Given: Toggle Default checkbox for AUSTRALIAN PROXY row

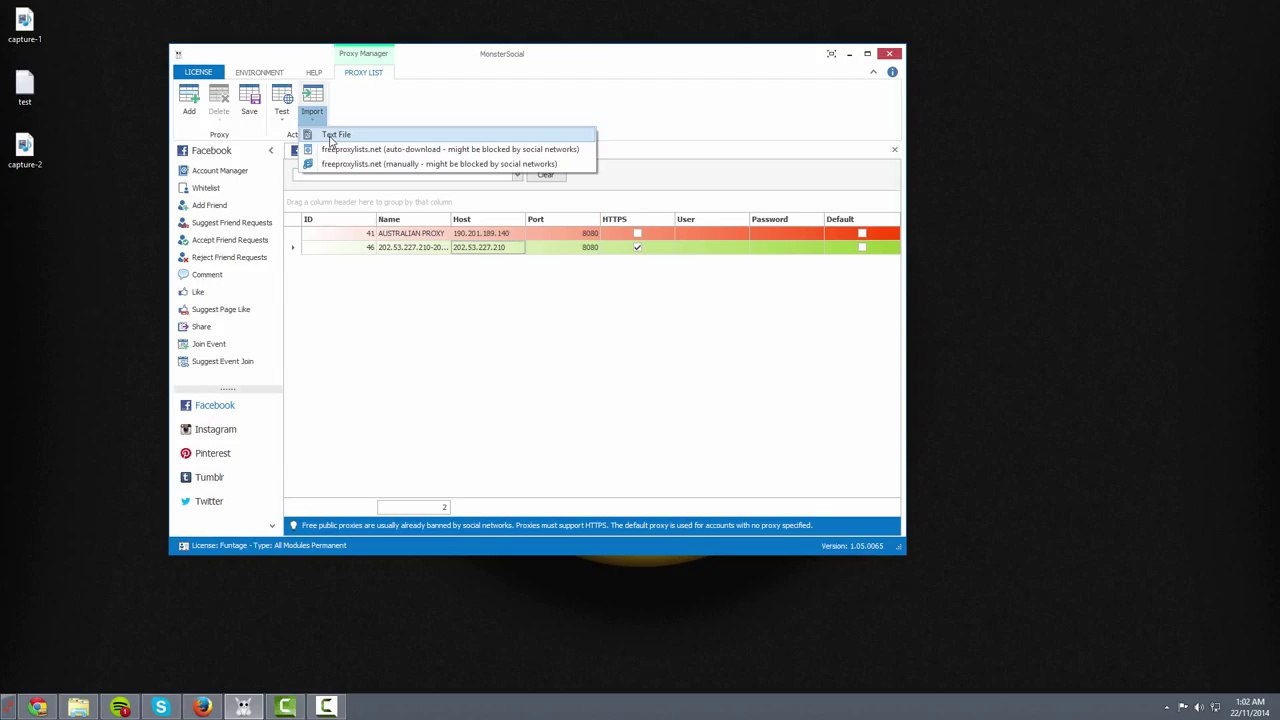Looking at the screenshot, I should 862,233.
